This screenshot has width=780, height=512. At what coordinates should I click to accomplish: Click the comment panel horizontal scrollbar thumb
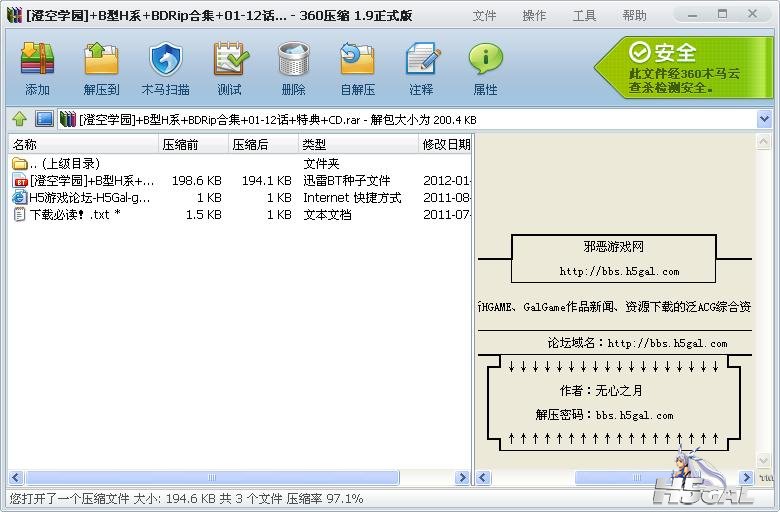[x=636, y=478]
